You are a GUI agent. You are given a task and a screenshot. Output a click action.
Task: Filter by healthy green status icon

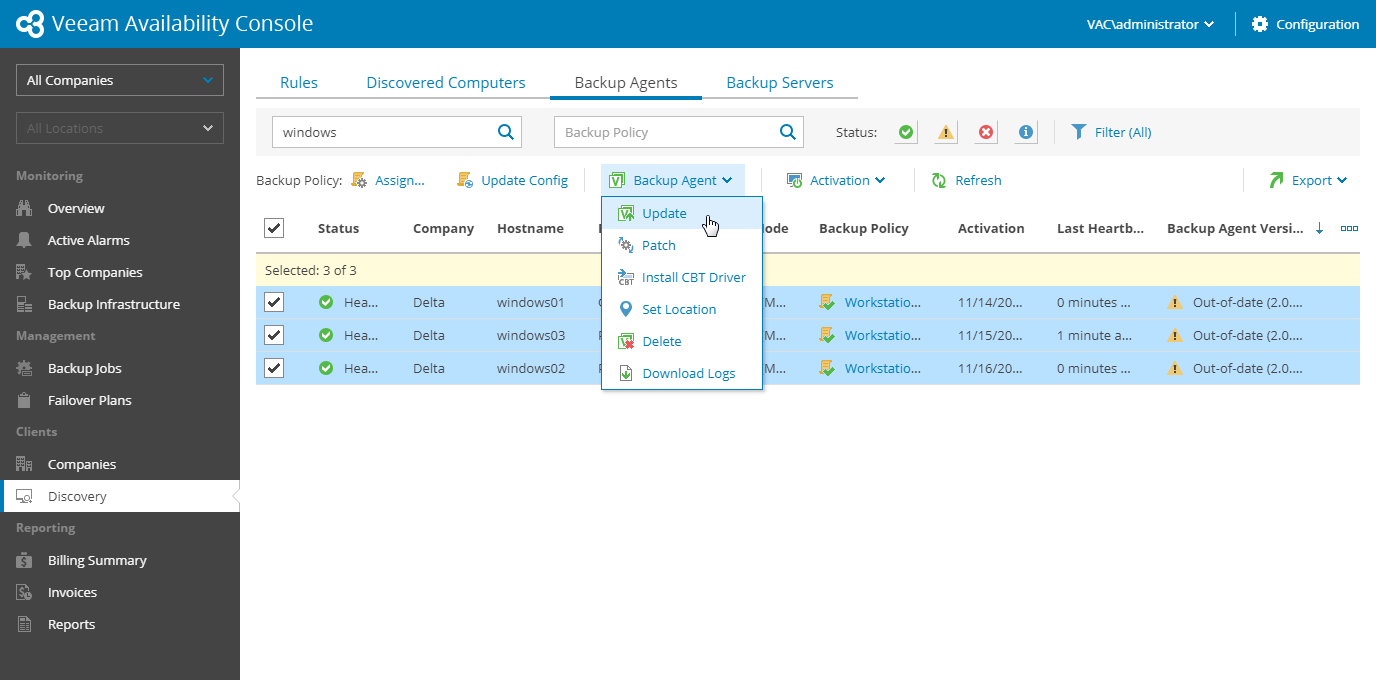(x=906, y=132)
